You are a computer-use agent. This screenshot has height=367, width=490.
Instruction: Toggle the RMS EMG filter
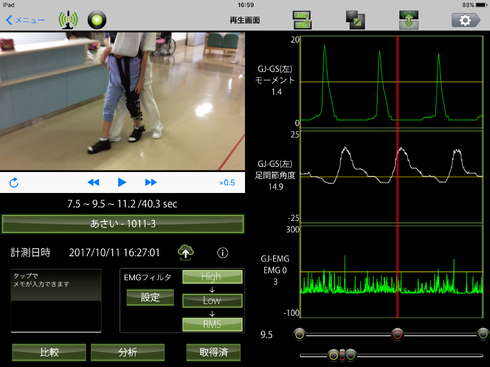point(212,324)
